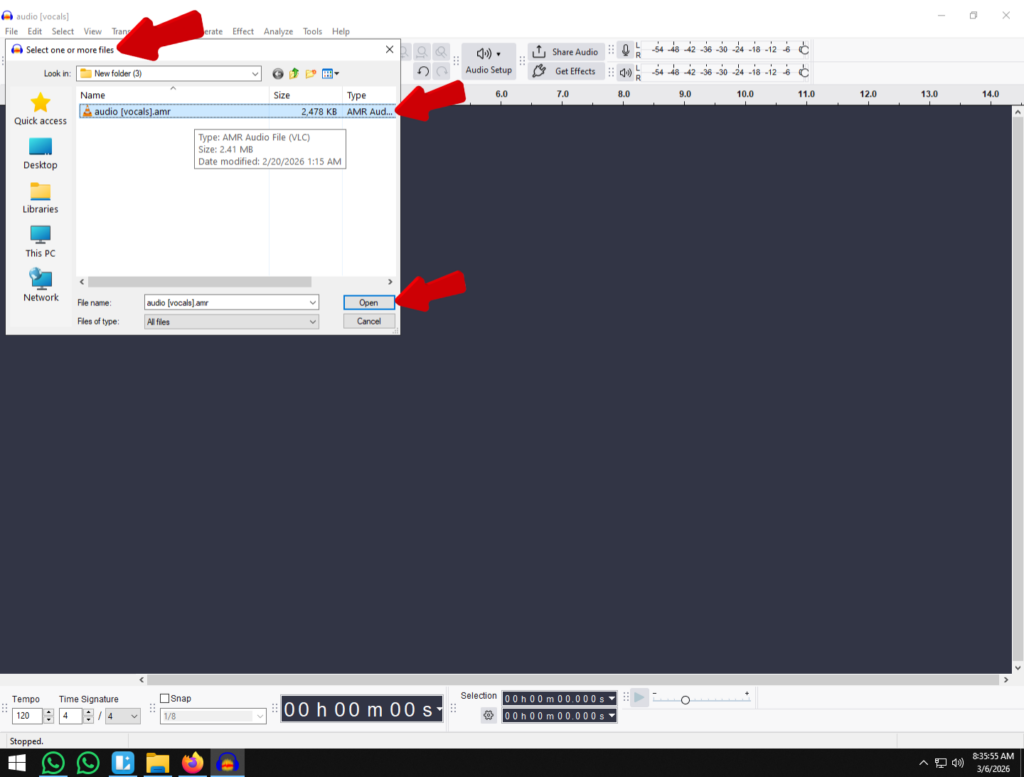Open the Tools menu
The image size is (1024, 777).
pyautogui.click(x=312, y=31)
